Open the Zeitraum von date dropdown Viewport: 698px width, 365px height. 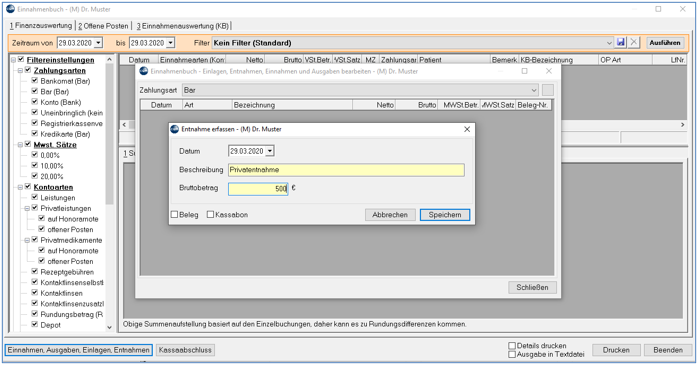tap(98, 43)
